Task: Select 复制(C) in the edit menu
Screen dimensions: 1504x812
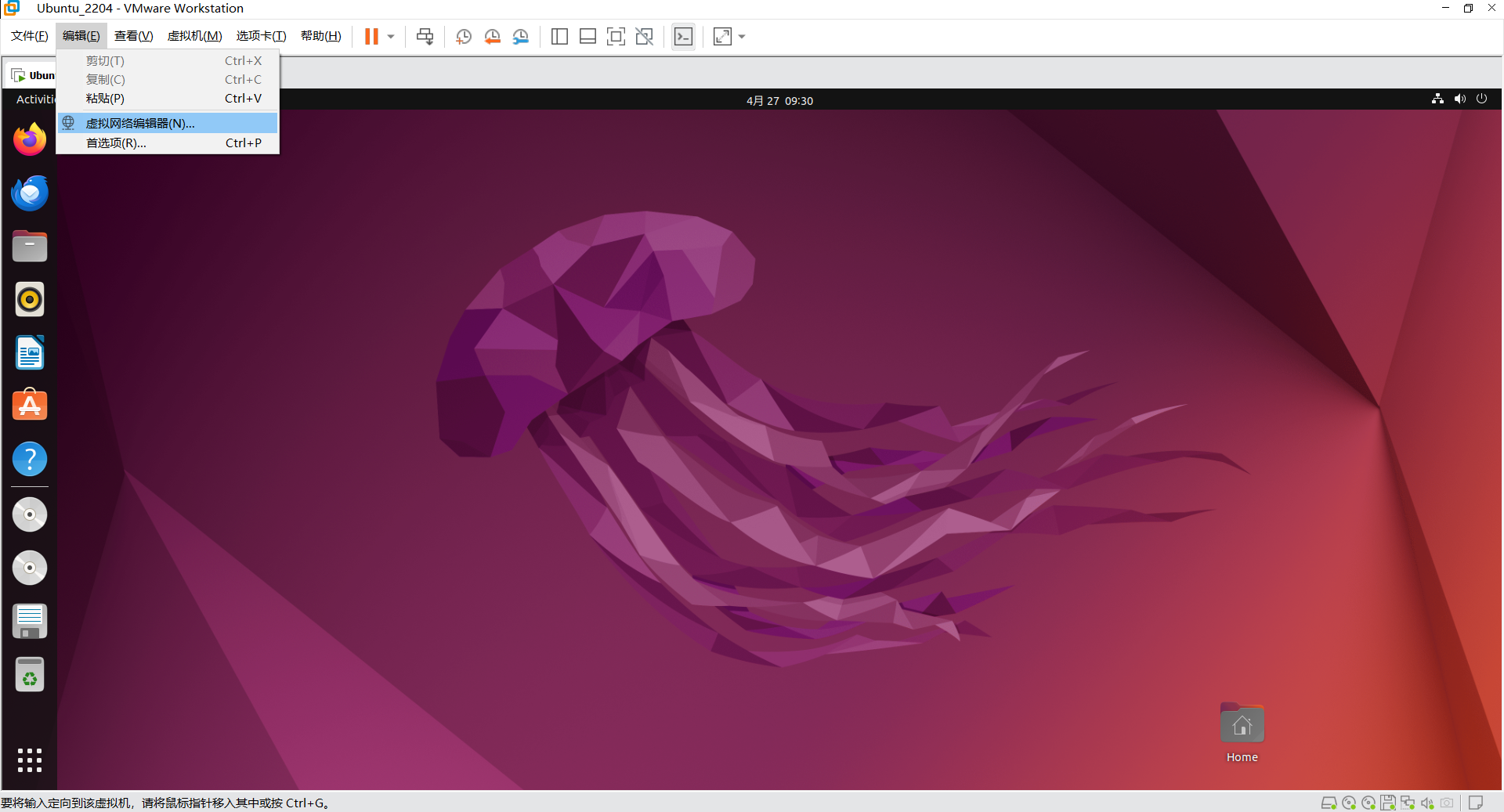Action: 168,80
